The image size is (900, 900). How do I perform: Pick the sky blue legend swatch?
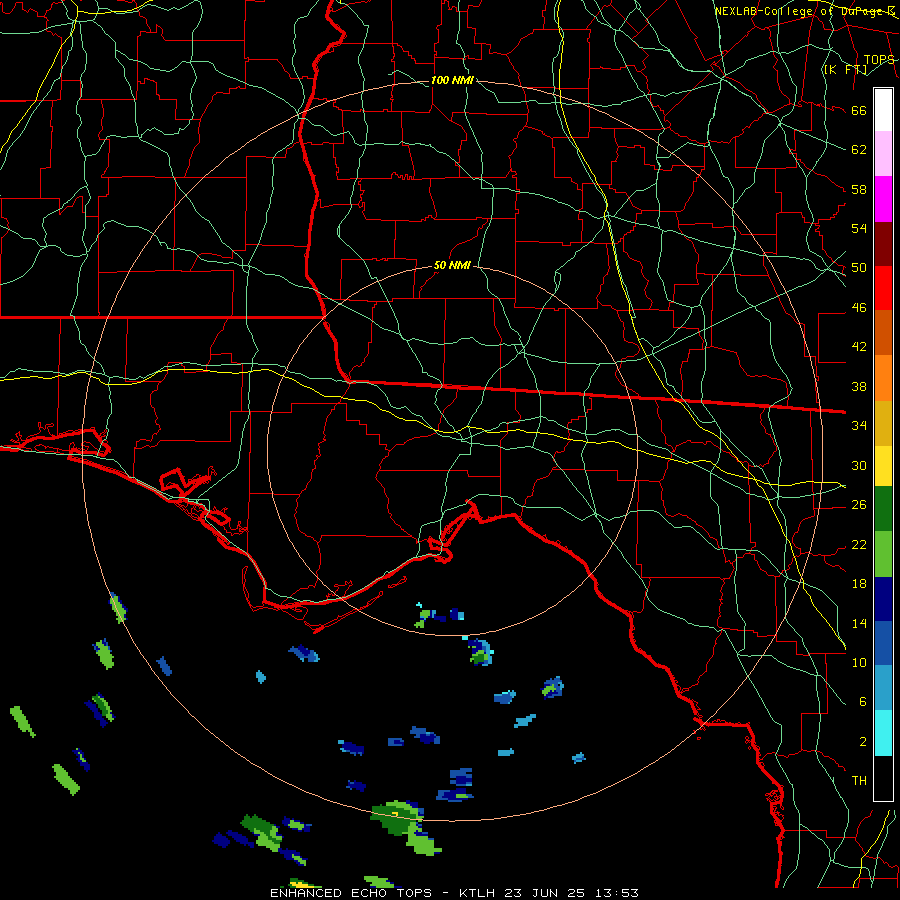click(883, 688)
